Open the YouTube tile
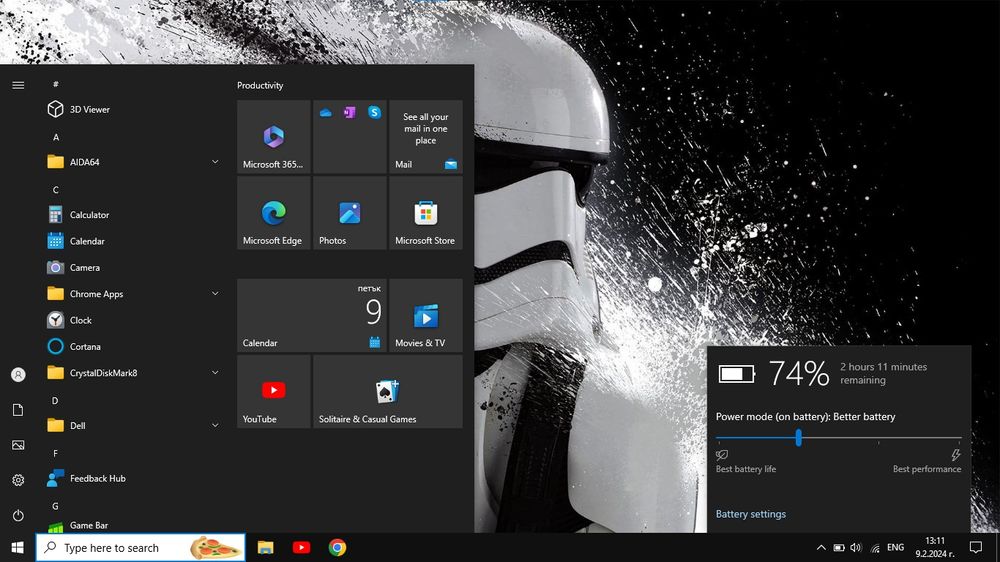This screenshot has height=562, width=1000. [x=274, y=392]
